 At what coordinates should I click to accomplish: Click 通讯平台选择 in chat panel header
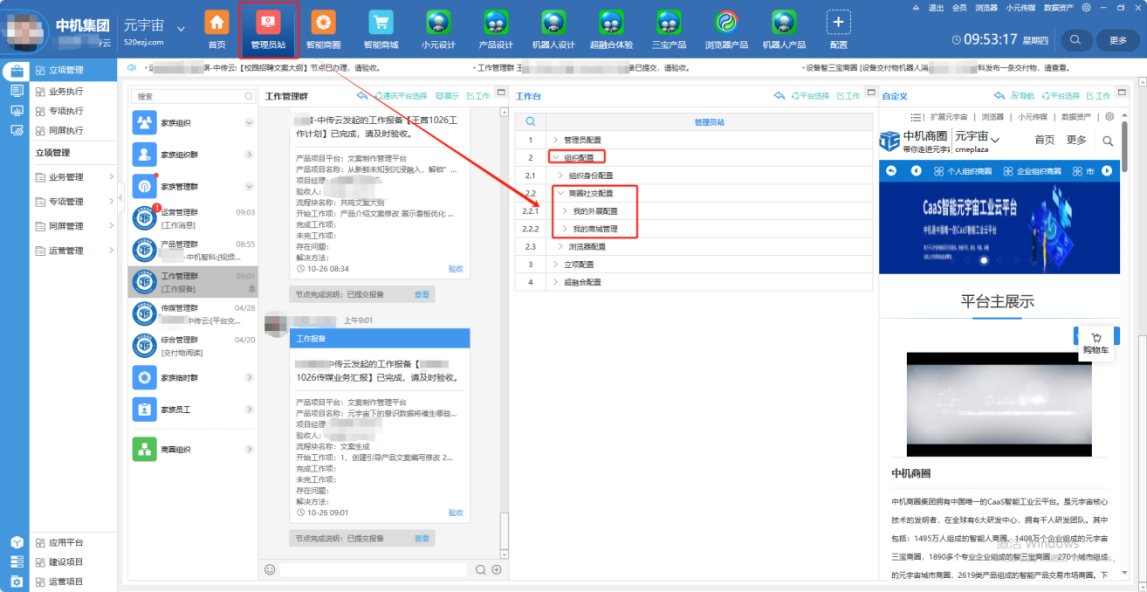401,96
